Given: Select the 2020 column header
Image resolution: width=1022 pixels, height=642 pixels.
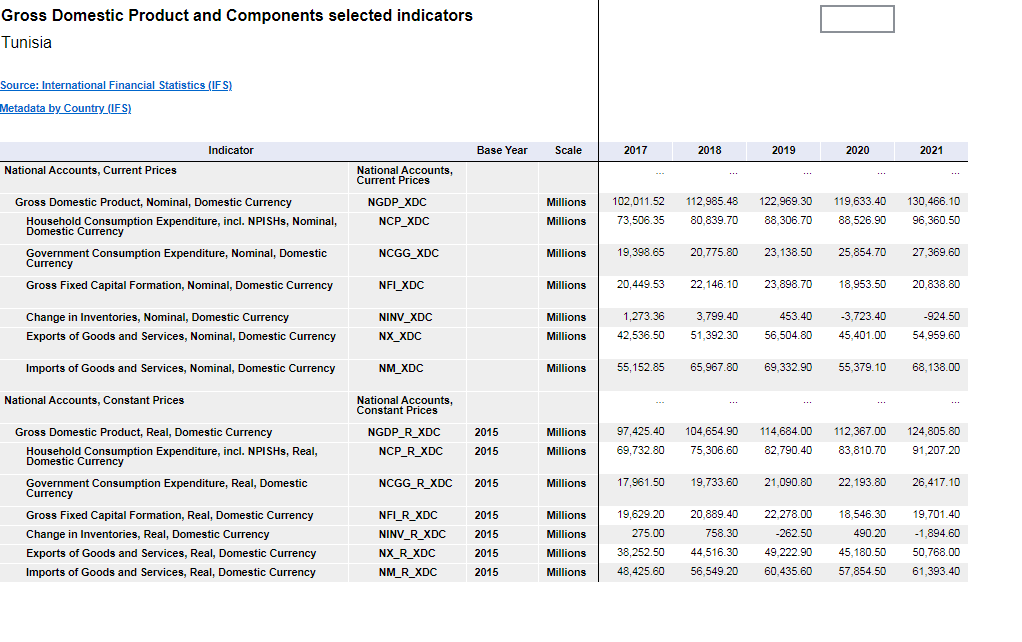Looking at the screenshot, I should click(x=857, y=150).
